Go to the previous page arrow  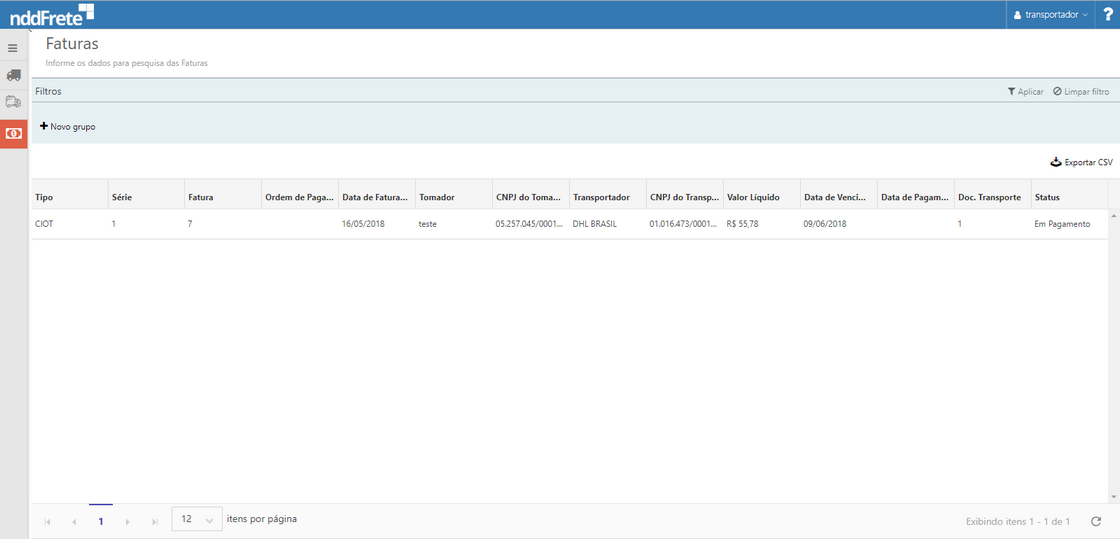coord(74,521)
